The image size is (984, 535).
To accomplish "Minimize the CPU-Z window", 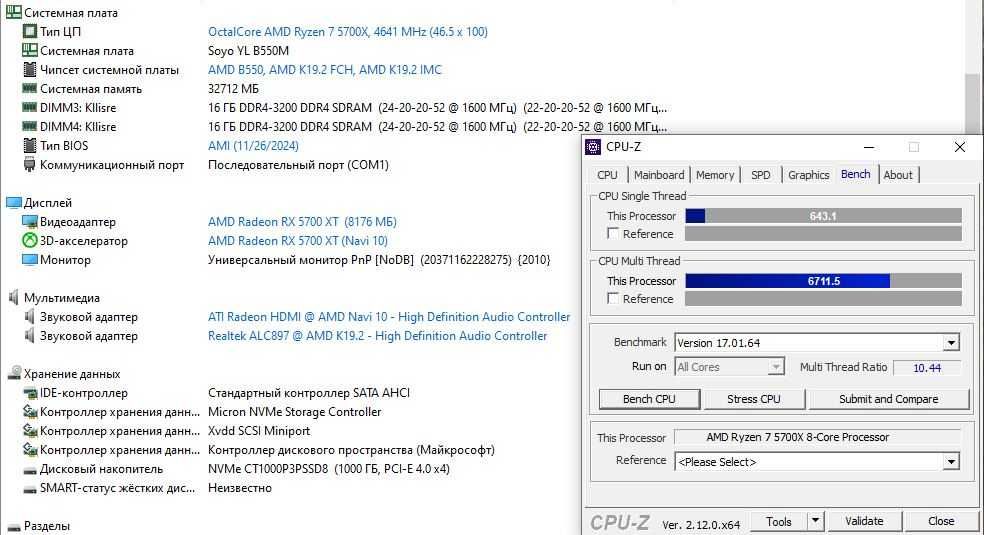I will 869,147.
